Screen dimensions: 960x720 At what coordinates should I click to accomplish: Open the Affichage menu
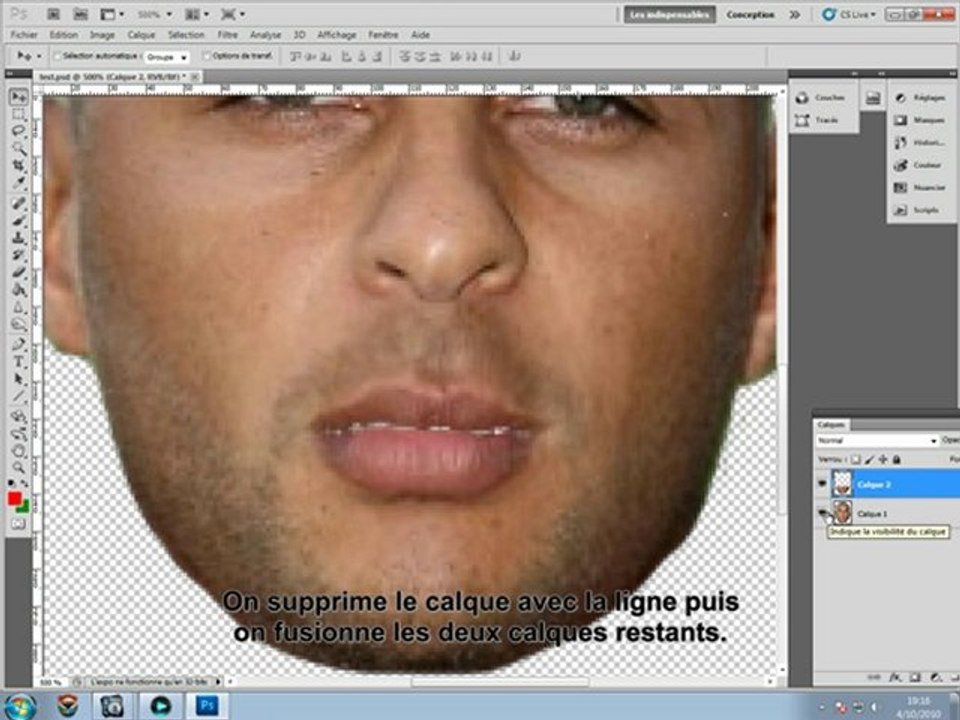337,35
